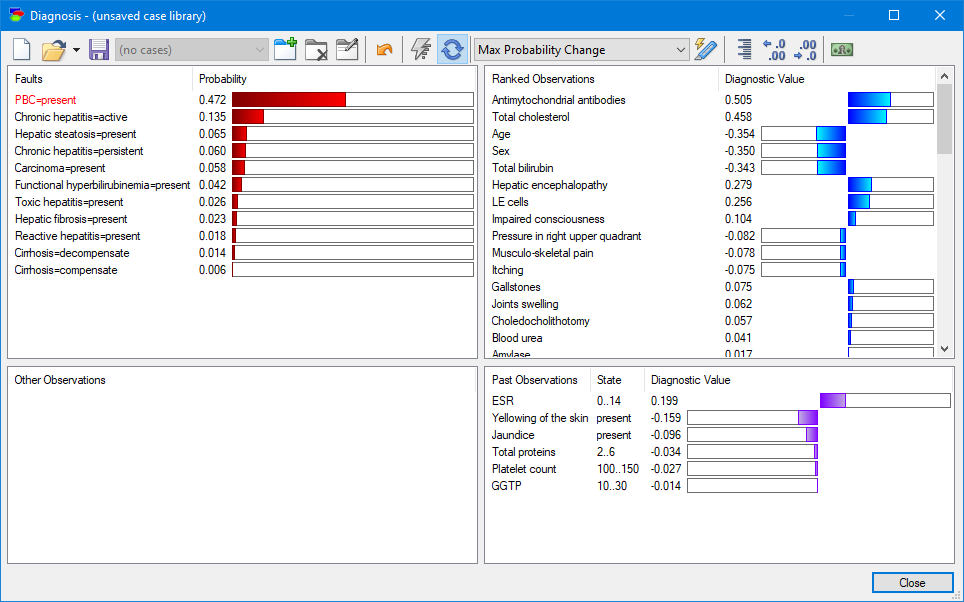Click the Ranked Observations scrollbar down arrow
This screenshot has width=964, height=602.
(x=944, y=349)
